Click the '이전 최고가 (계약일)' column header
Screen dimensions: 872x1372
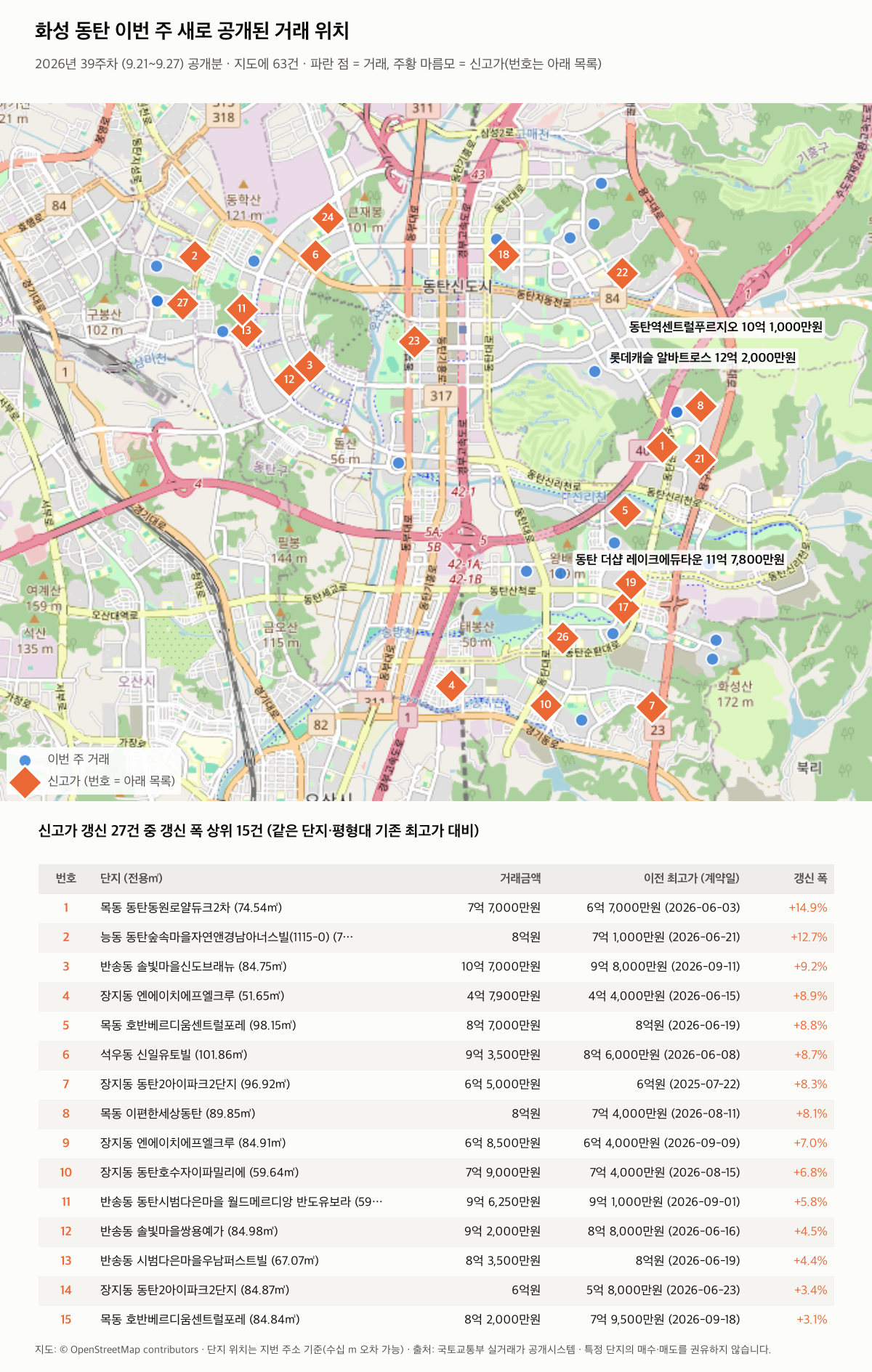[x=692, y=879]
